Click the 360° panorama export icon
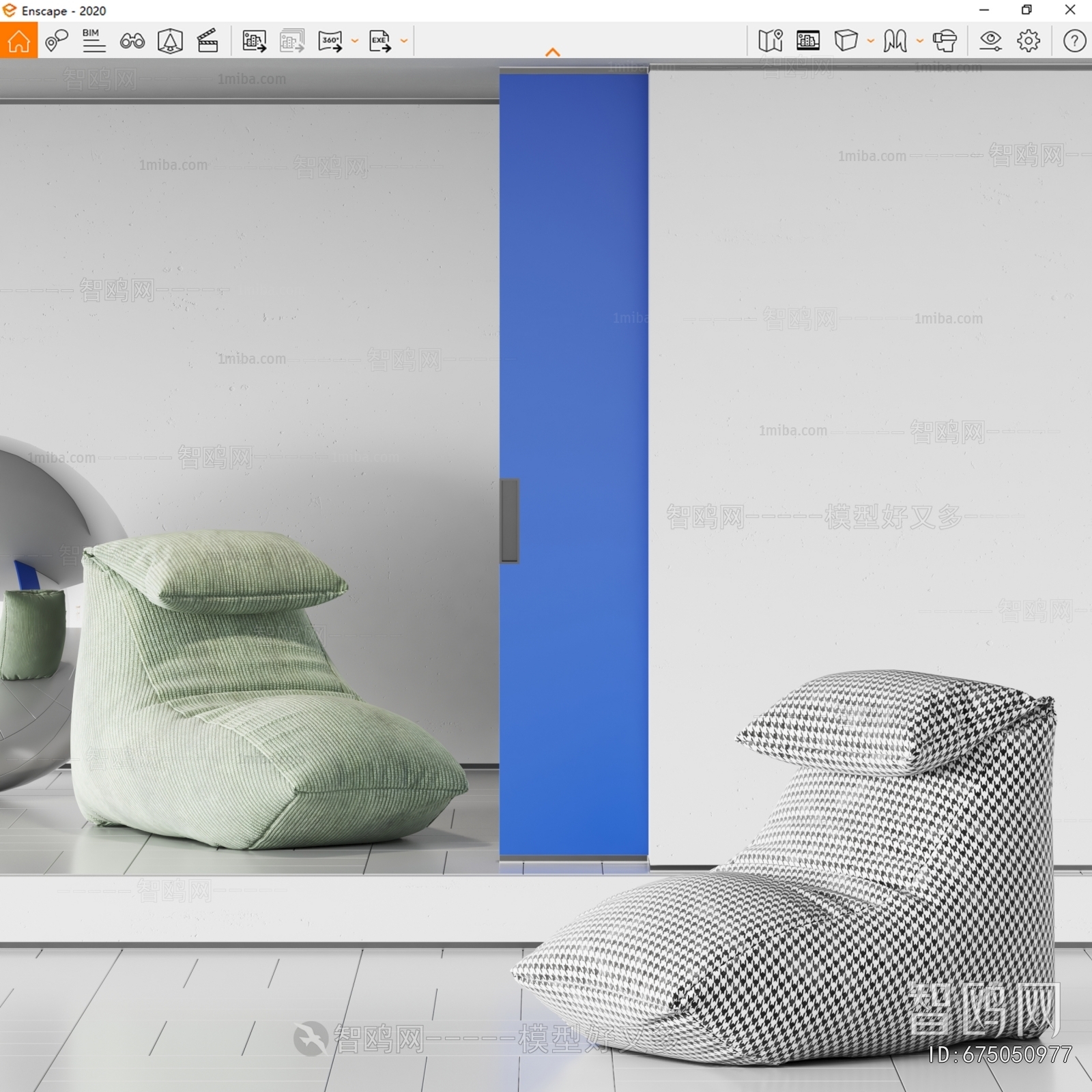Image resolution: width=1092 pixels, height=1092 pixels. coord(330,41)
